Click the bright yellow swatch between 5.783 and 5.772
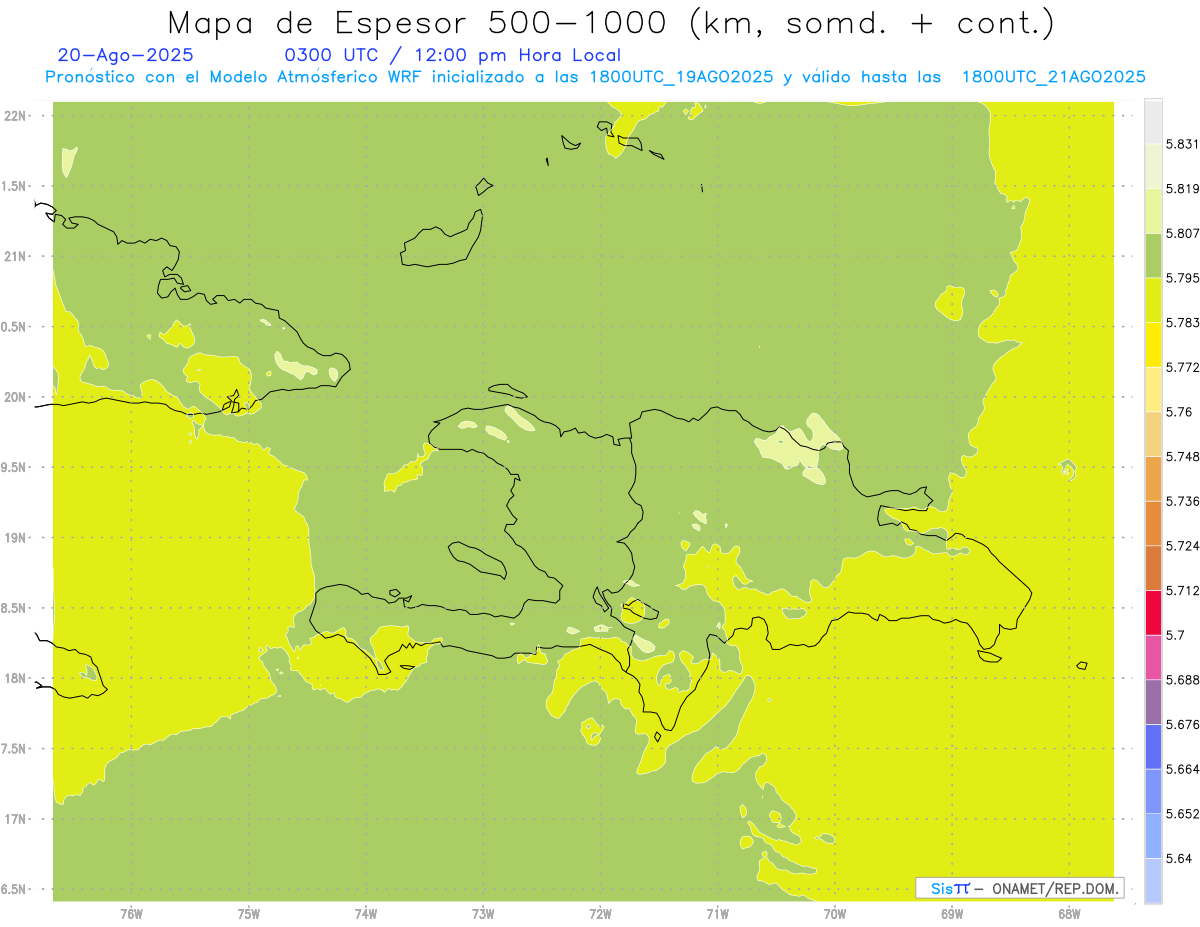Image resolution: width=1200 pixels, height=927 pixels. (x=1153, y=344)
